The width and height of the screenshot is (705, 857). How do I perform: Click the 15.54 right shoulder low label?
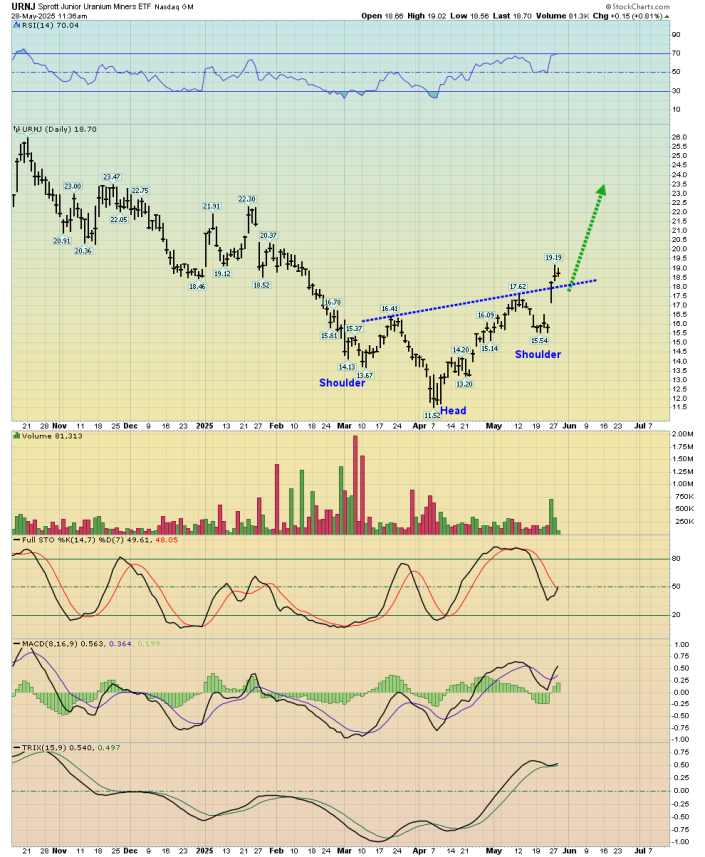[539, 340]
